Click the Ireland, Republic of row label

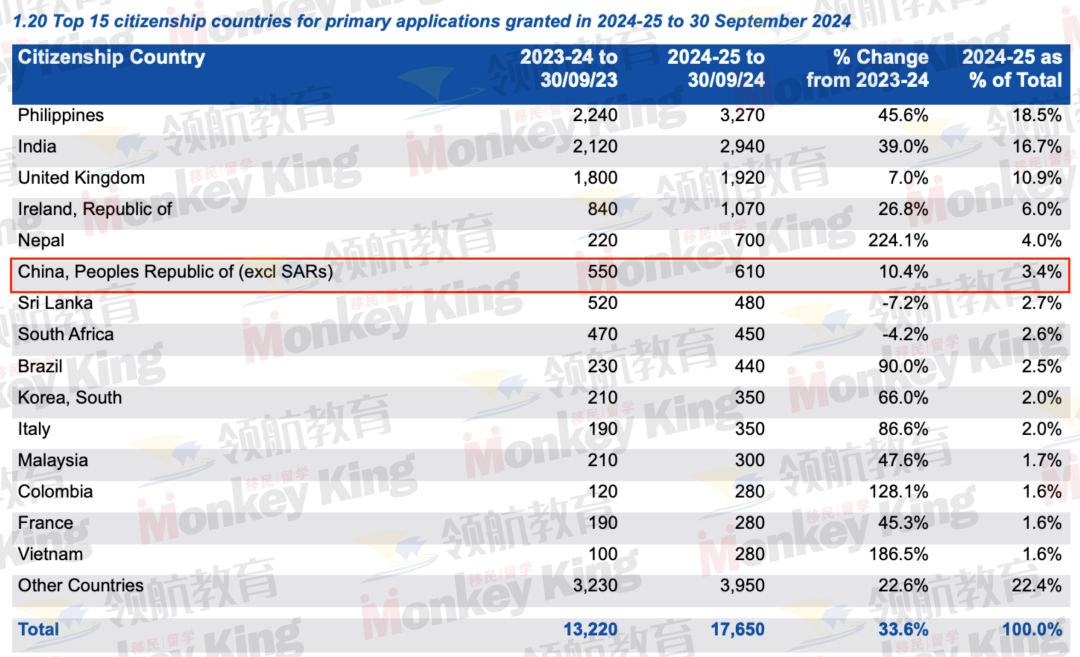click(95, 209)
